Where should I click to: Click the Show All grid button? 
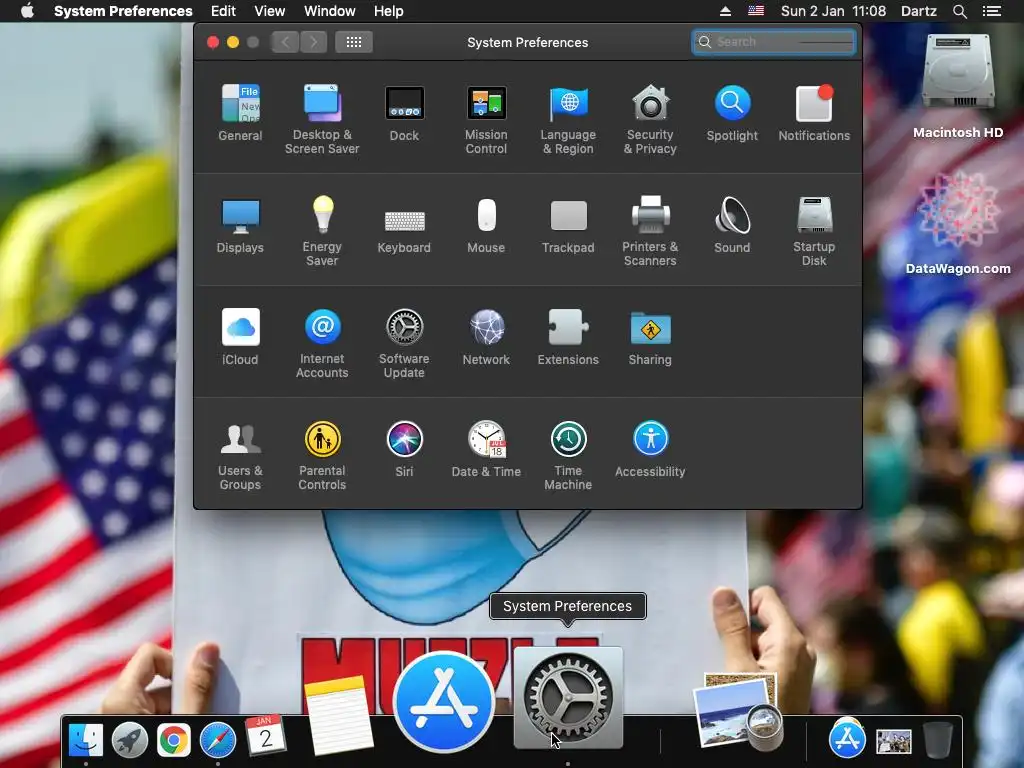[x=354, y=42]
